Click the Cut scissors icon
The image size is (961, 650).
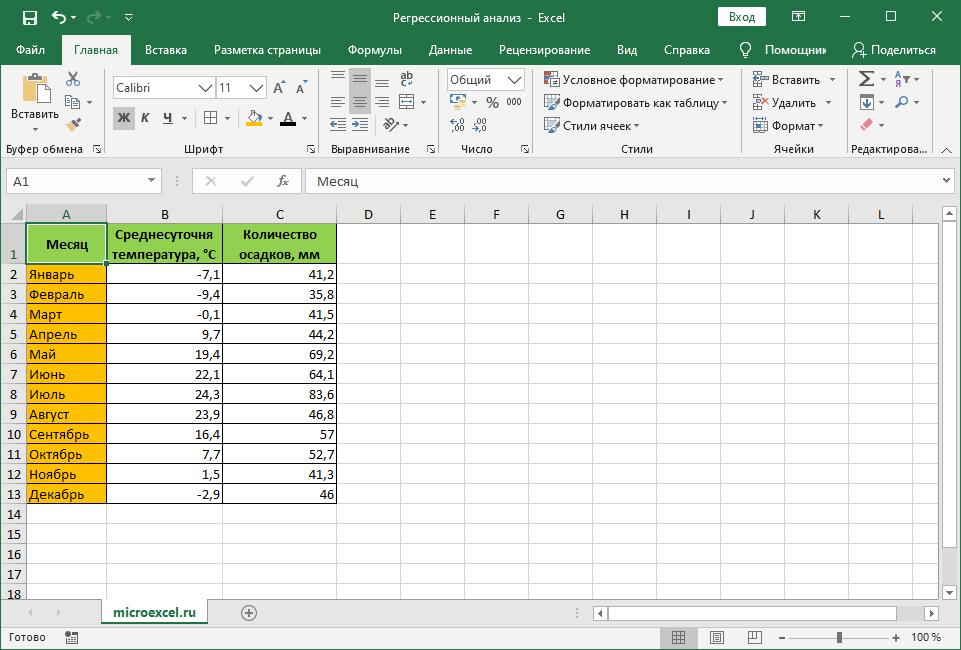pos(73,80)
